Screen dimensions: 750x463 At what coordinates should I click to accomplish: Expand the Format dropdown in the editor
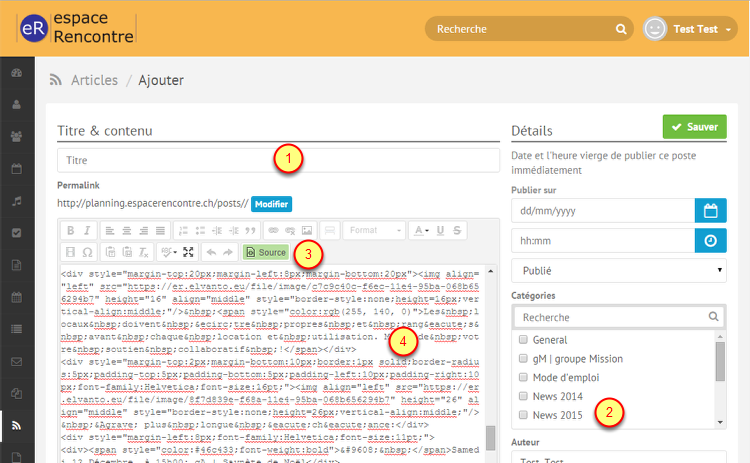(373, 230)
